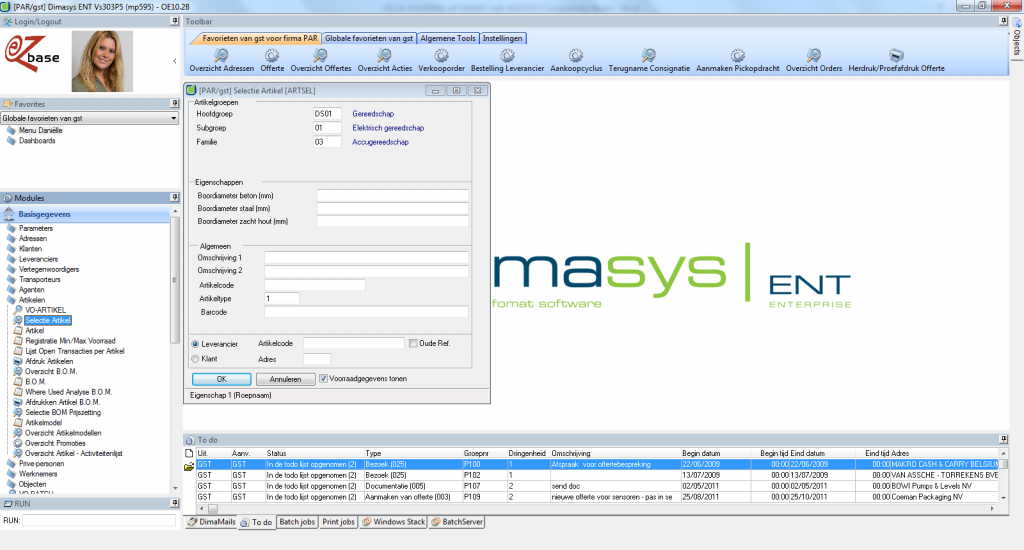Click the Offerte toolbar icon
The image size is (1024, 550).
click(x=272, y=56)
